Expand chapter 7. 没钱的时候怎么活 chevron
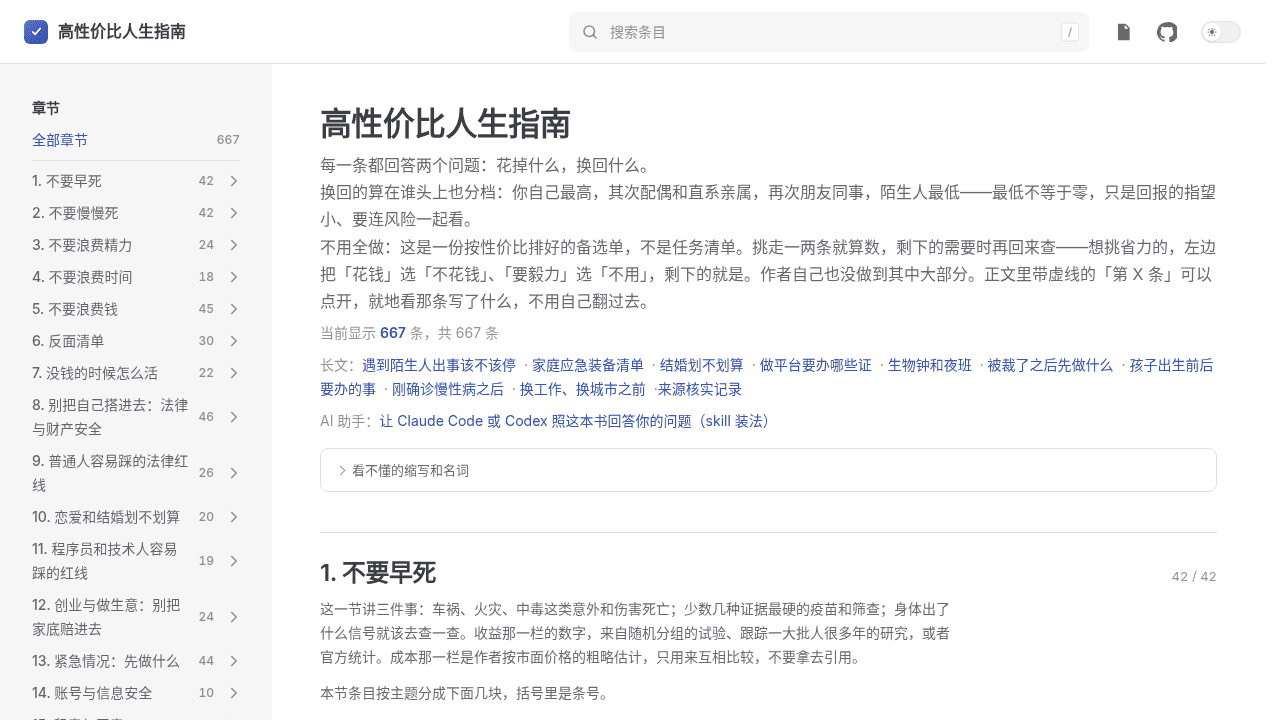 tap(233, 373)
